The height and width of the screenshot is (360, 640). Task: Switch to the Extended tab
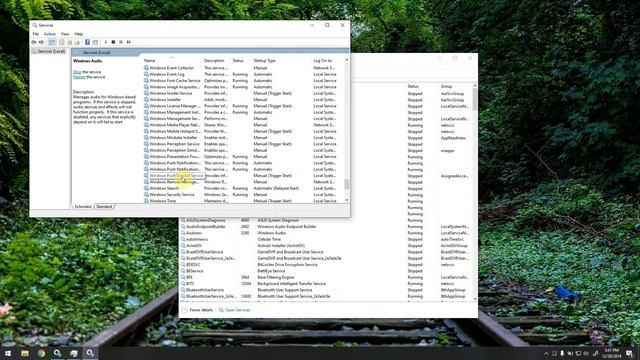tap(83, 207)
